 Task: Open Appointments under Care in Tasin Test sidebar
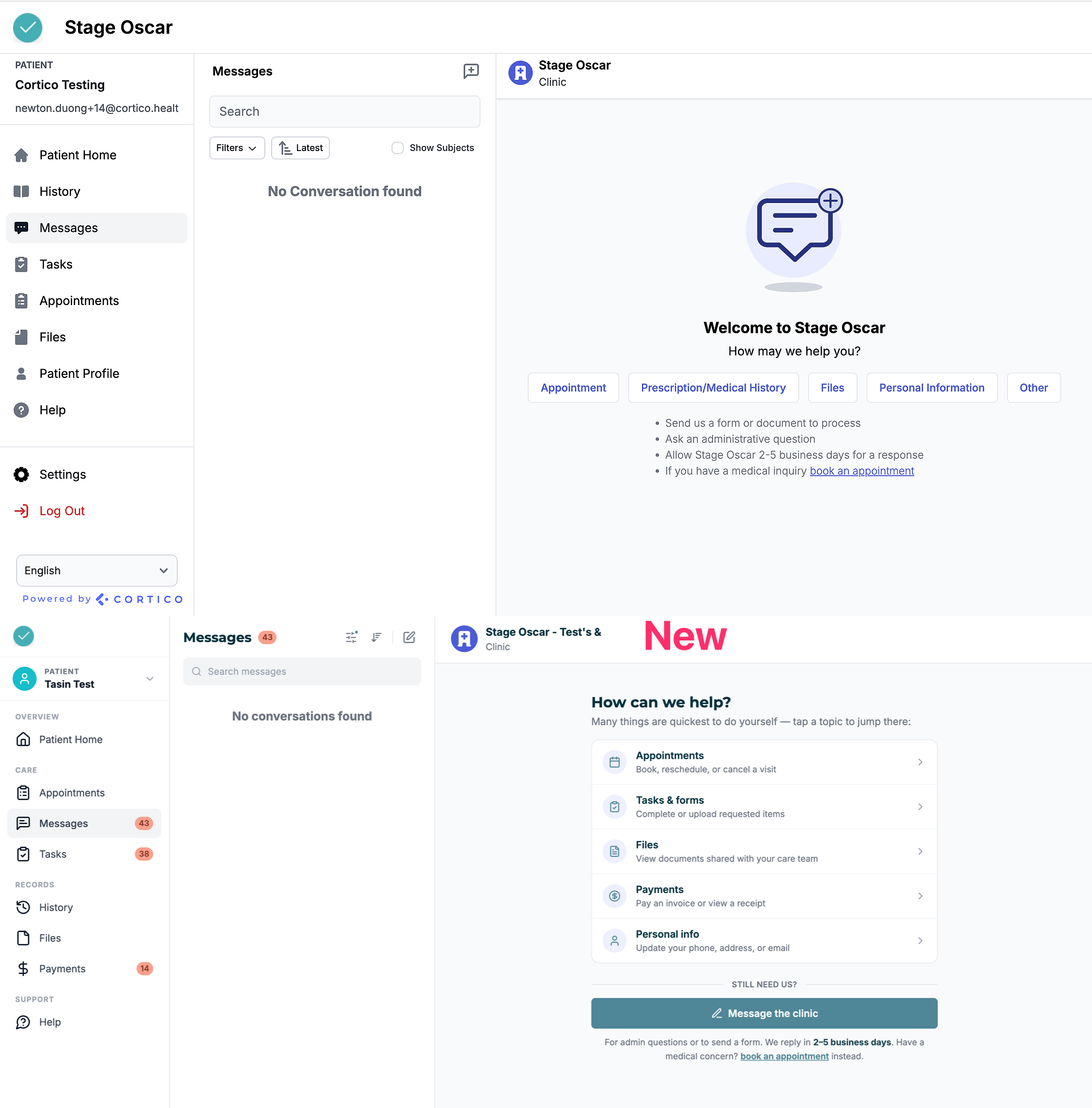[x=84, y=793]
